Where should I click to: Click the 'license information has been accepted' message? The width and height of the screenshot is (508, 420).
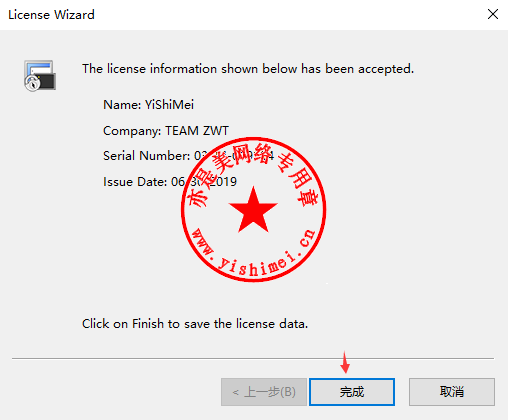pos(248,69)
